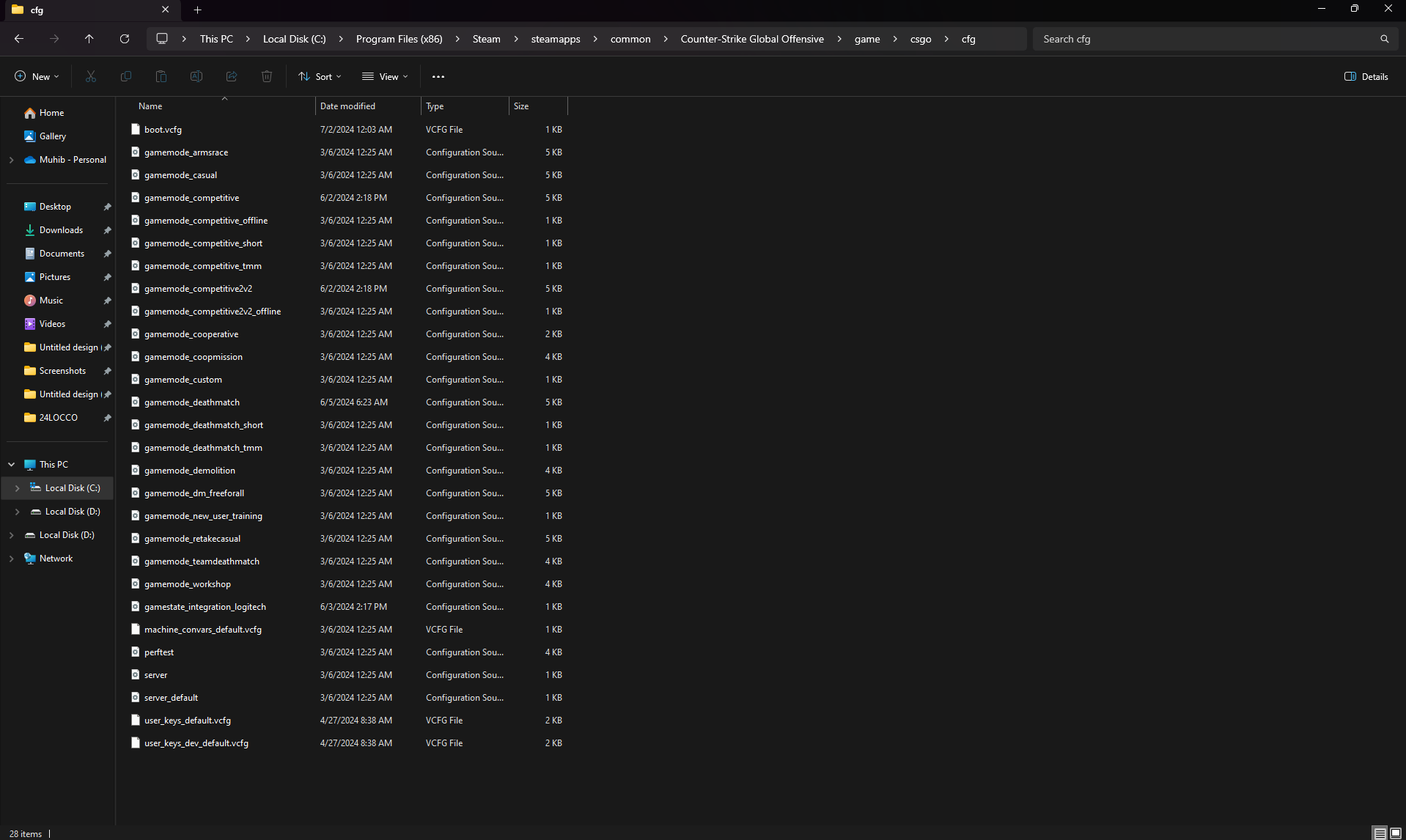
Task: Click the Share toolbar icon
Action: point(232,76)
